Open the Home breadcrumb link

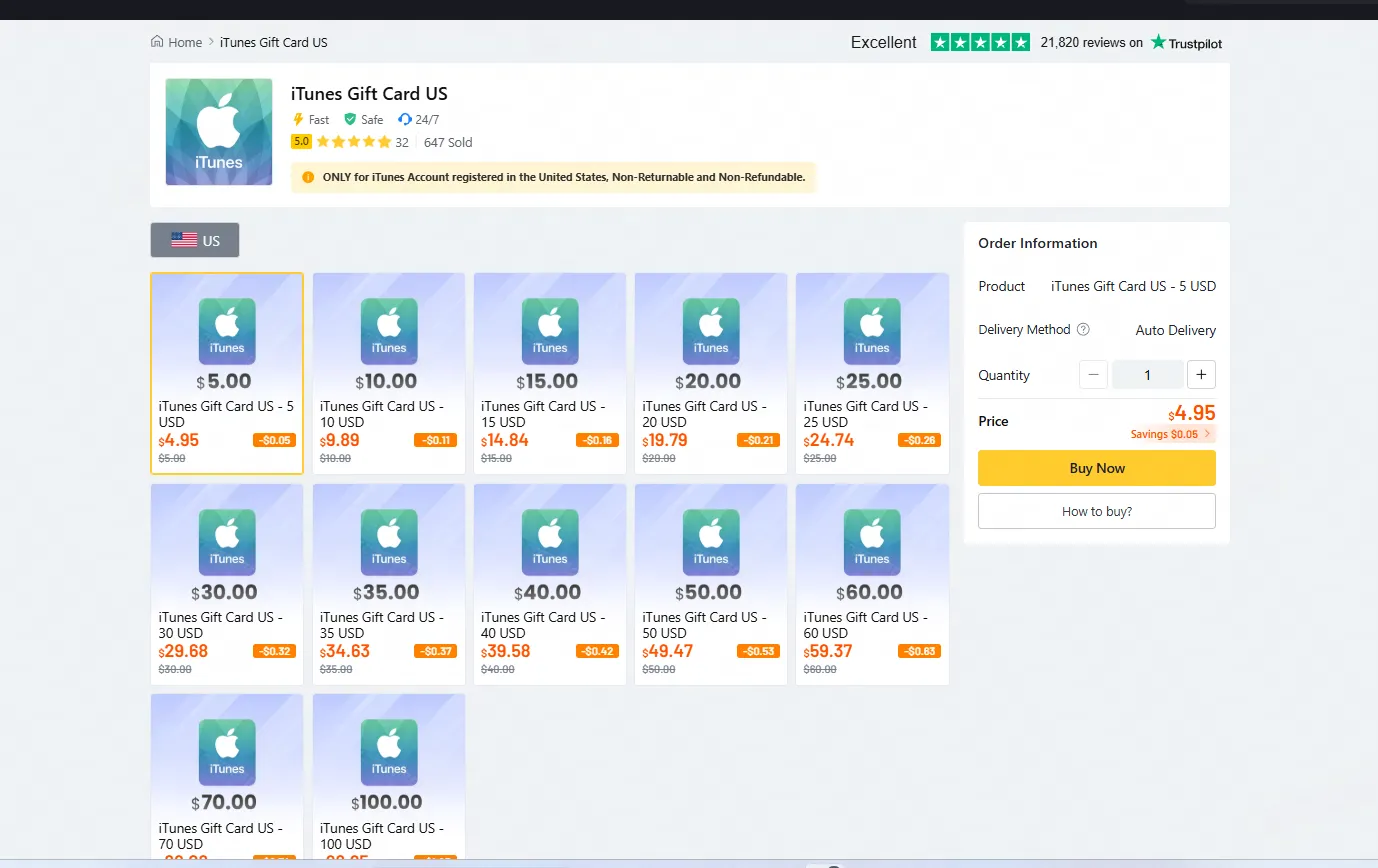tap(185, 42)
